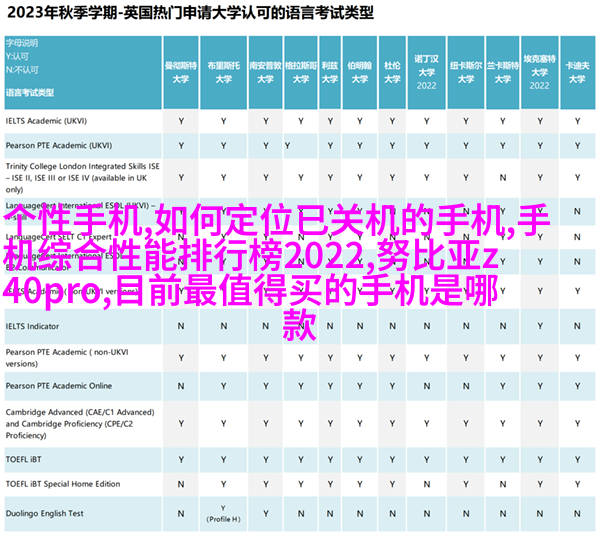
Task: Select the Pearson PTE Academic (UKVI) row label
Action: 59,145
